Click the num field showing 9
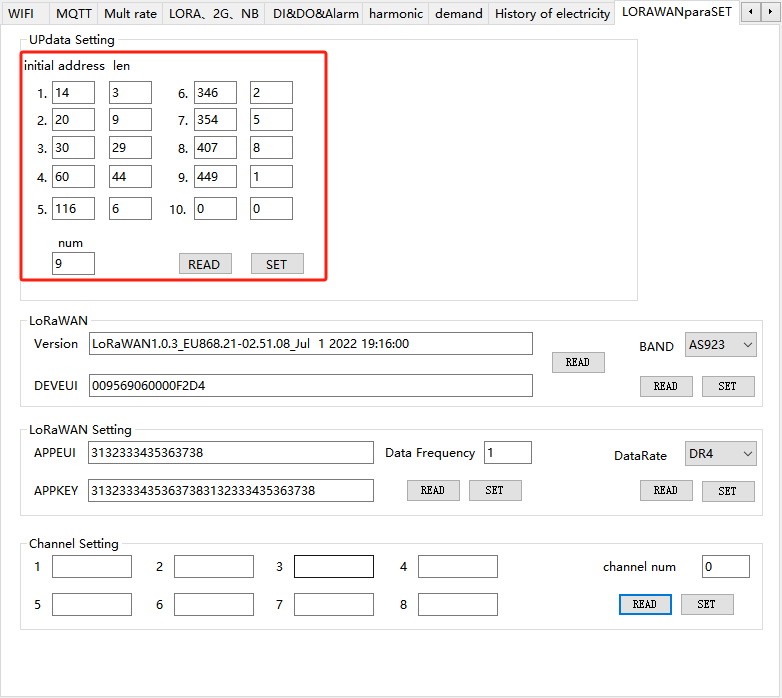 73,263
